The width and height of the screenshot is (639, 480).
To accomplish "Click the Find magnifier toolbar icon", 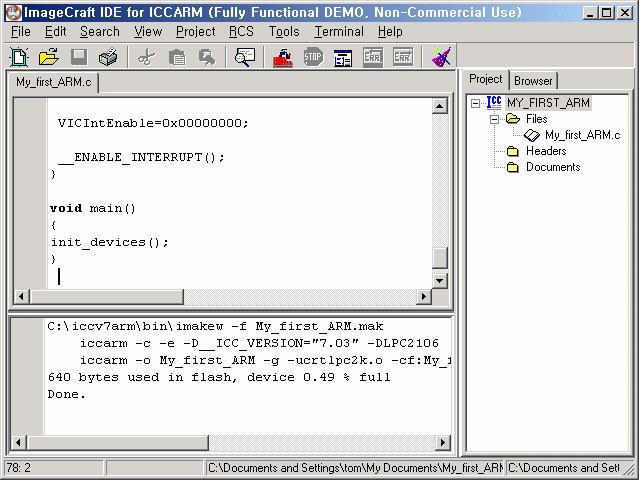I will click(x=245, y=57).
